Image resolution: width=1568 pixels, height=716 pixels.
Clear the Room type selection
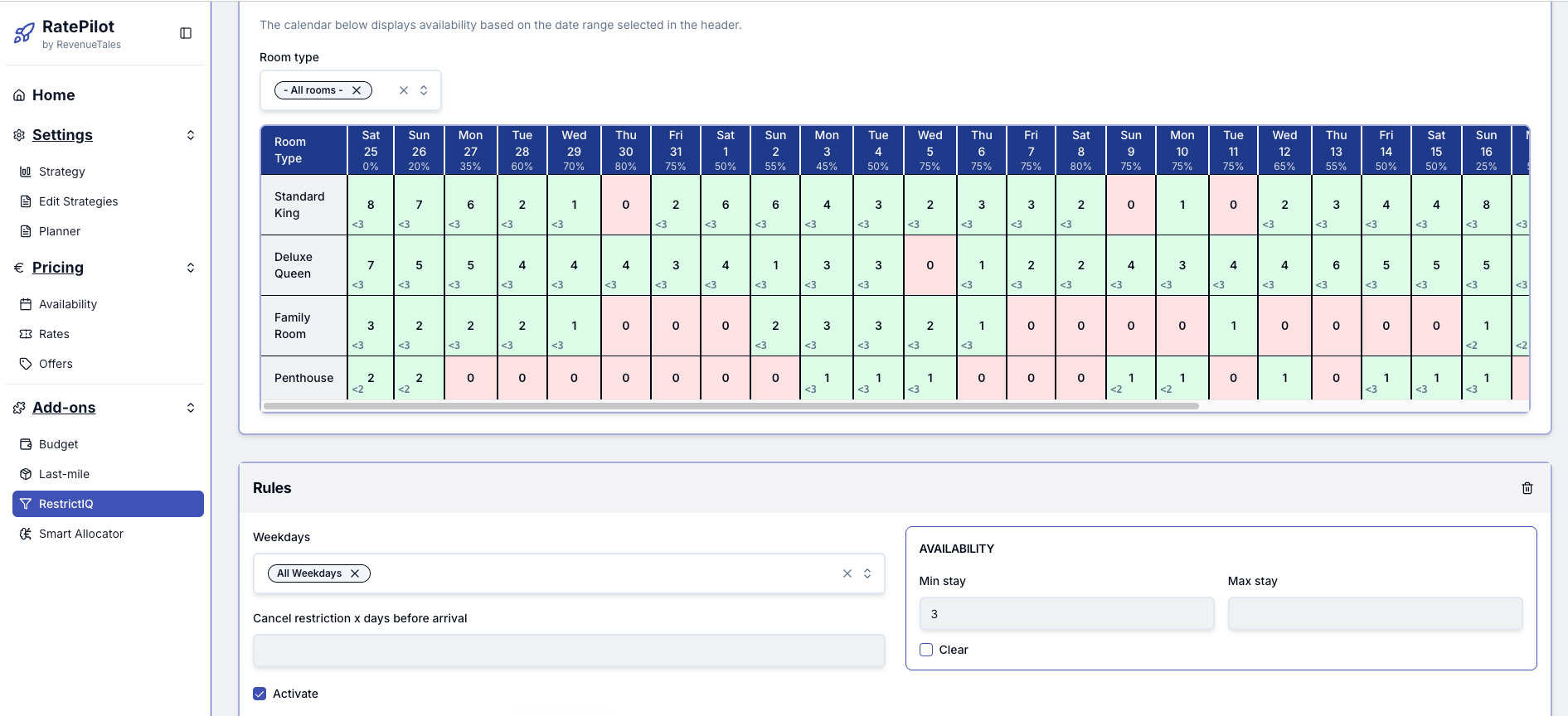[x=404, y=90]
